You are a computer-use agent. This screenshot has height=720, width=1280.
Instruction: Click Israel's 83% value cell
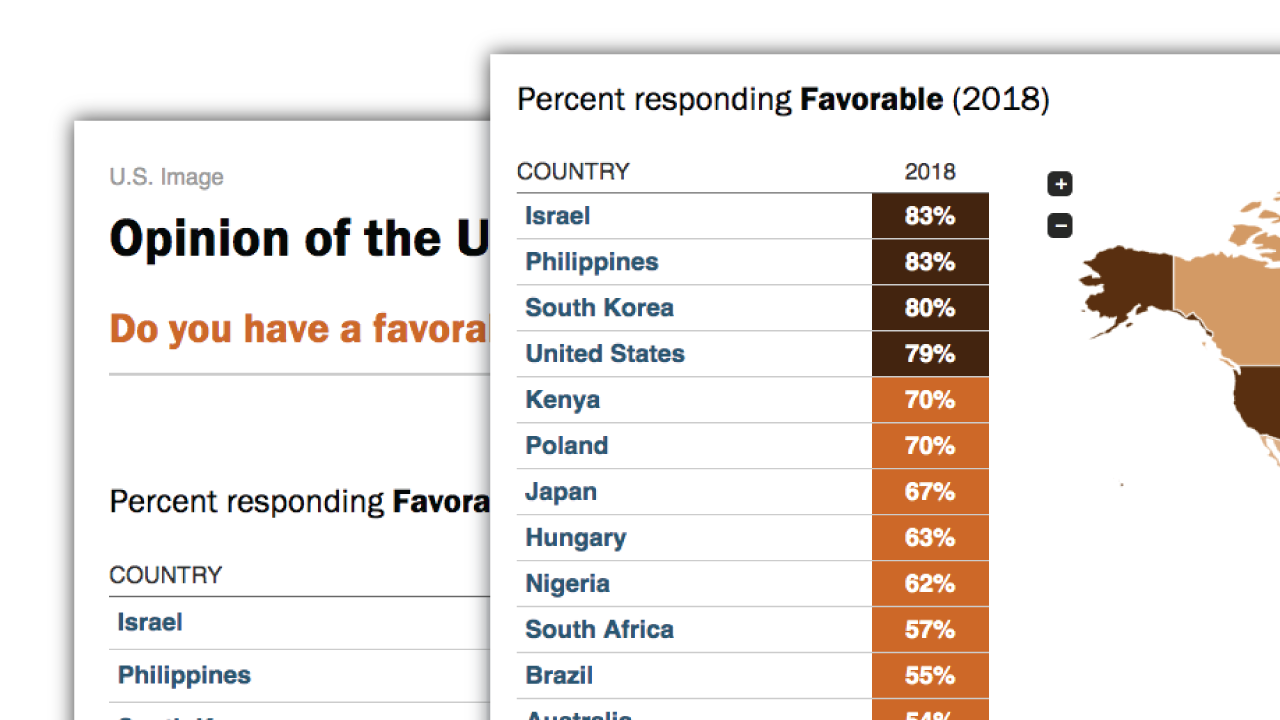(x=930, y=216)
